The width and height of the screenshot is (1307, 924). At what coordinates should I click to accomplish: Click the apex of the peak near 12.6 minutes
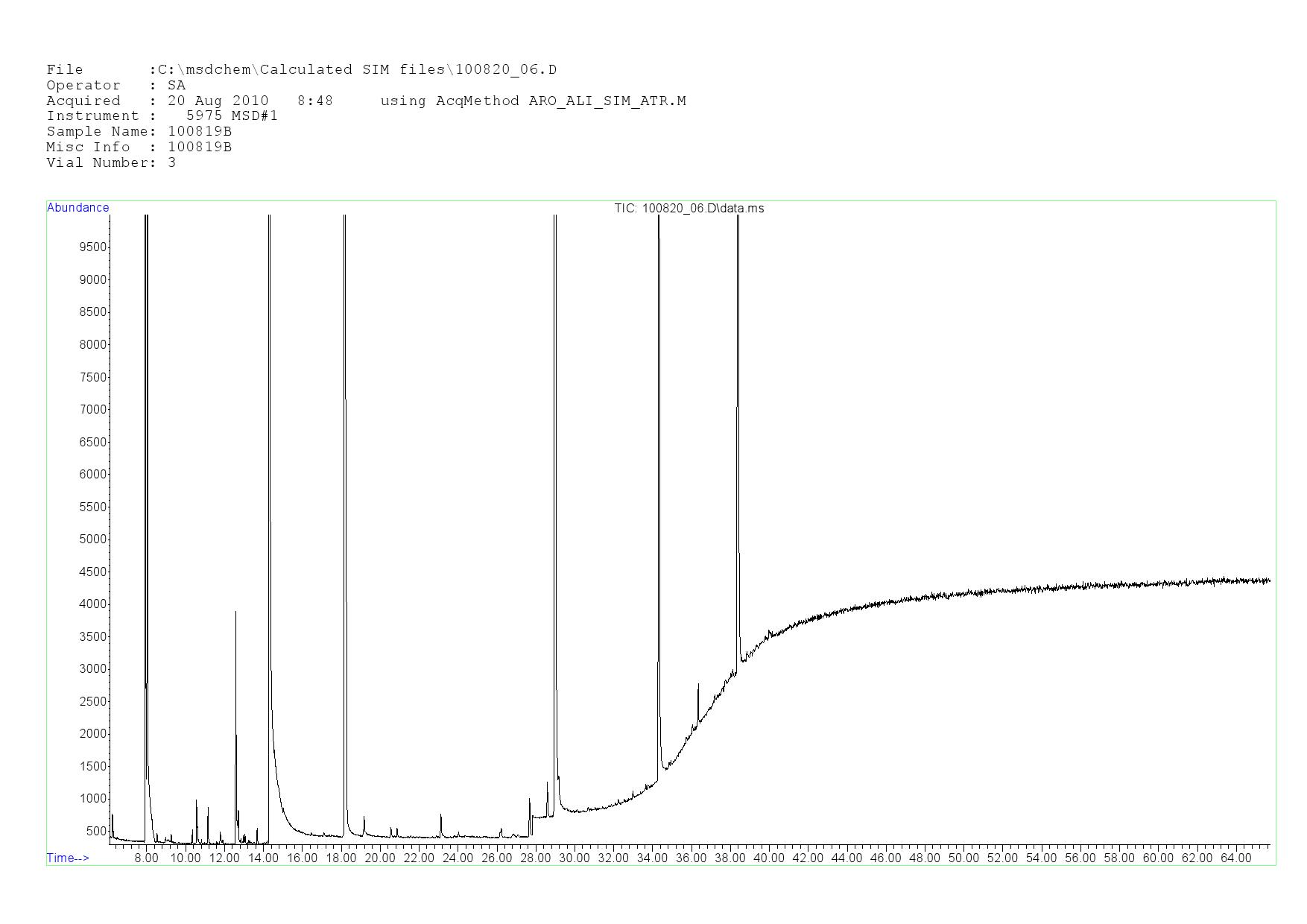point(235,612)
